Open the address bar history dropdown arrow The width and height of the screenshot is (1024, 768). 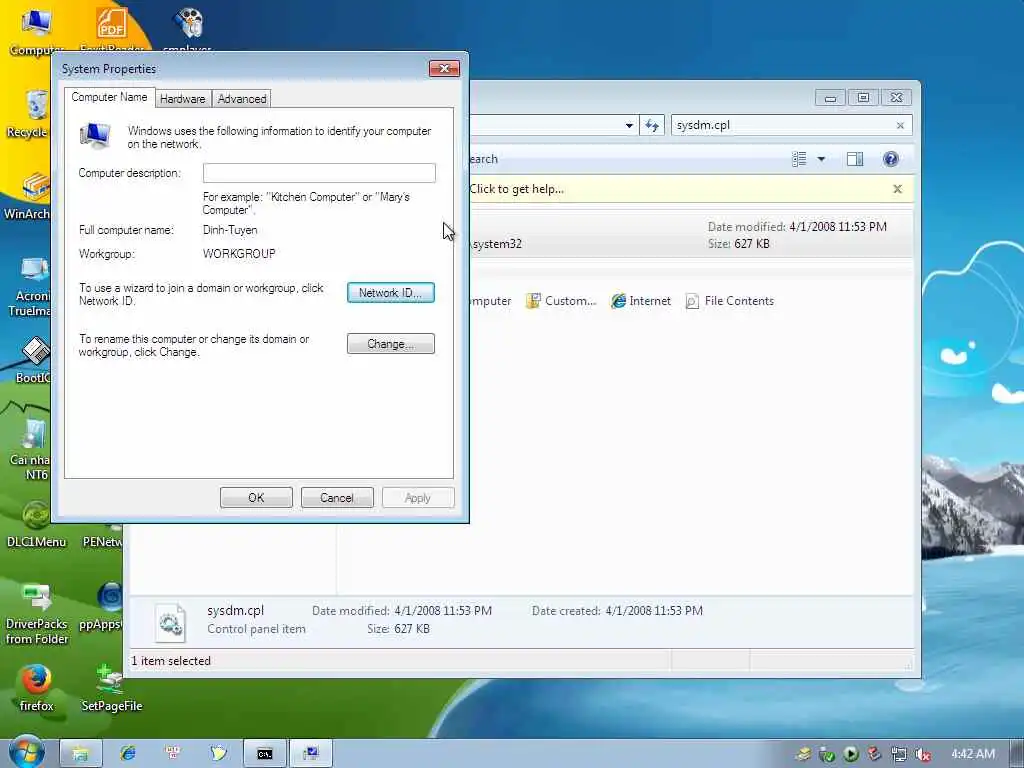pos(629,125)
